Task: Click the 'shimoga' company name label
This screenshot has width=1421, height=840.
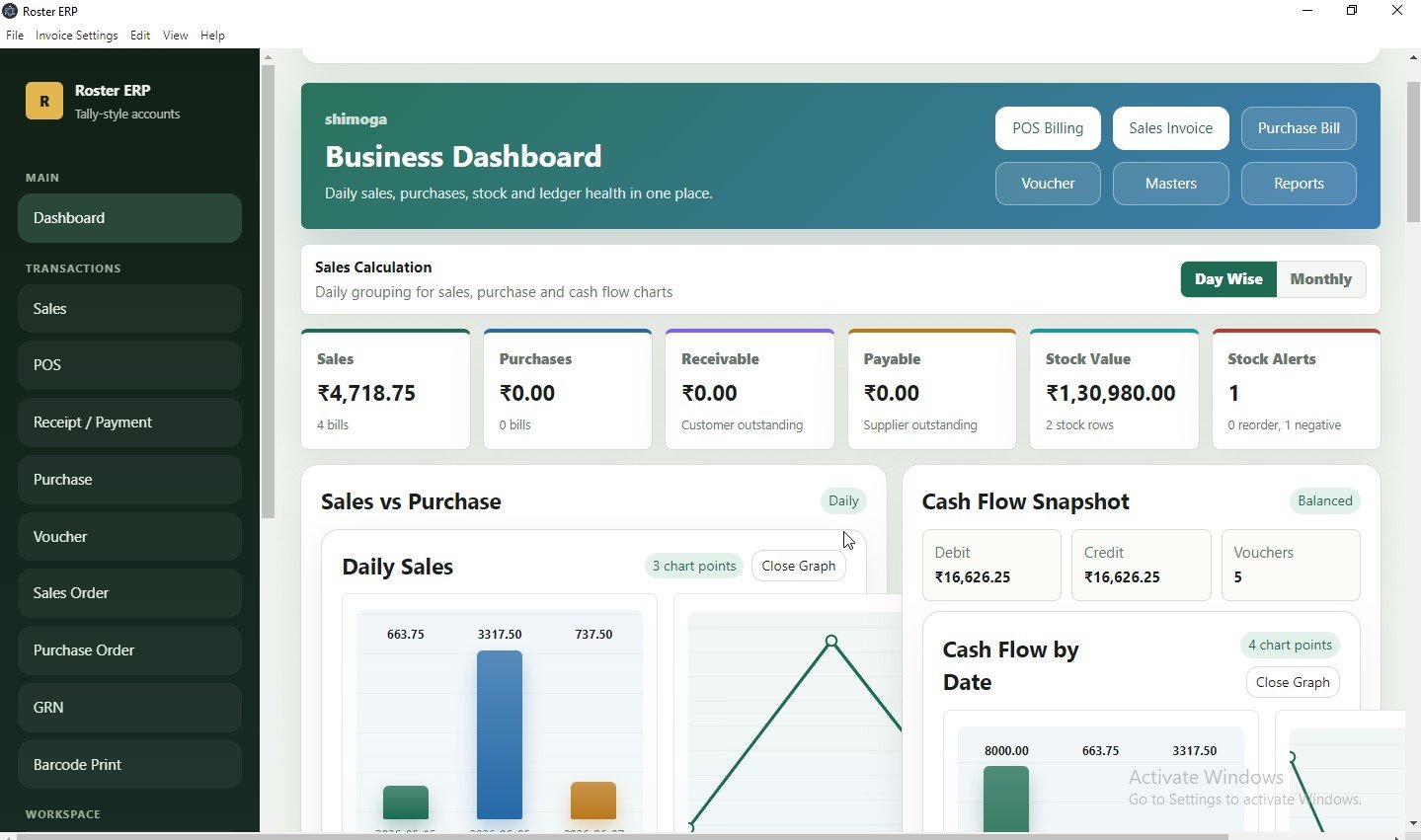Action: point(355,119)
